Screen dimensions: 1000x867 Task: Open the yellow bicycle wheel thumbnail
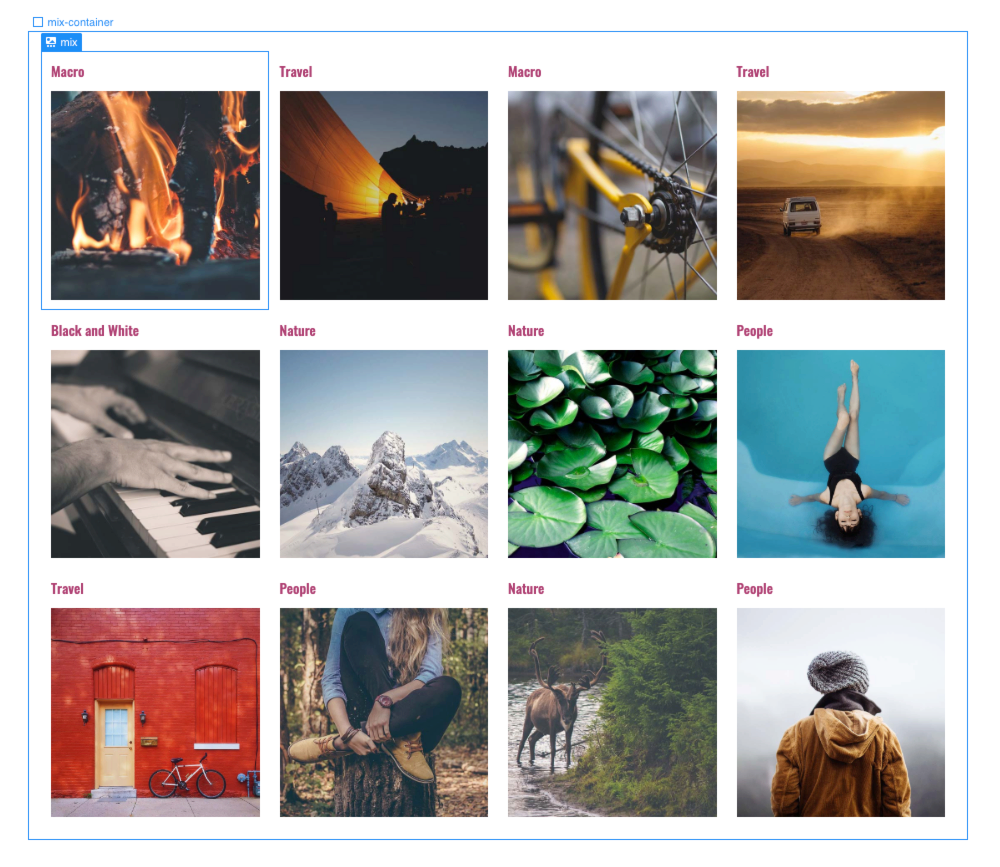612,195
